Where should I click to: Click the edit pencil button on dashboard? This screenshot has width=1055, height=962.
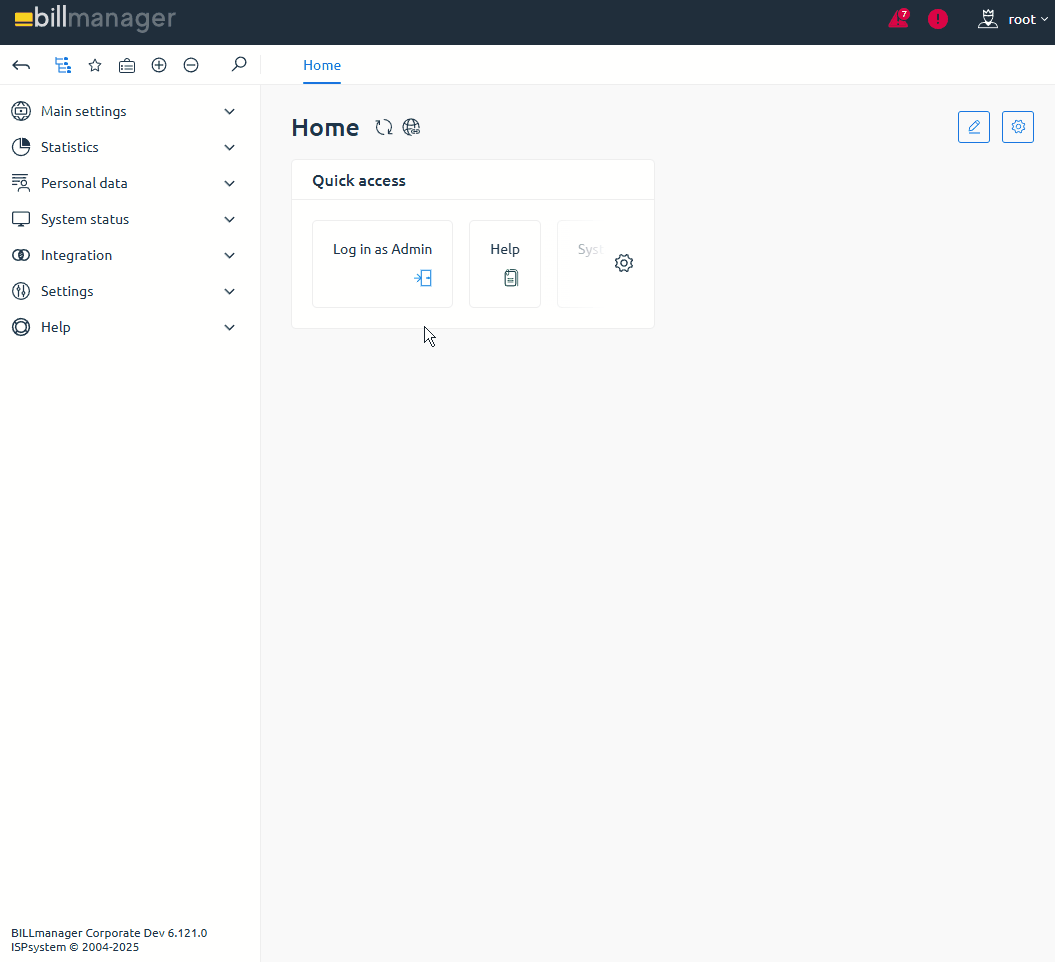pos(974,127)
